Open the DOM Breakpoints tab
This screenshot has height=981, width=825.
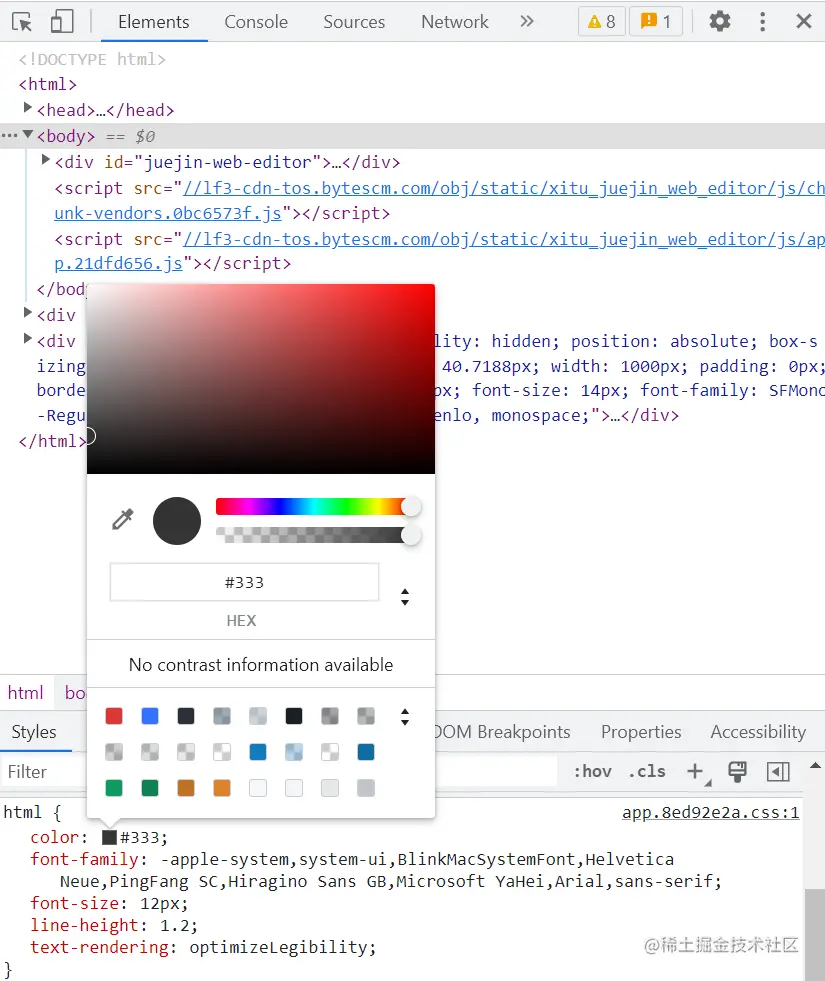tap(503, 732)
